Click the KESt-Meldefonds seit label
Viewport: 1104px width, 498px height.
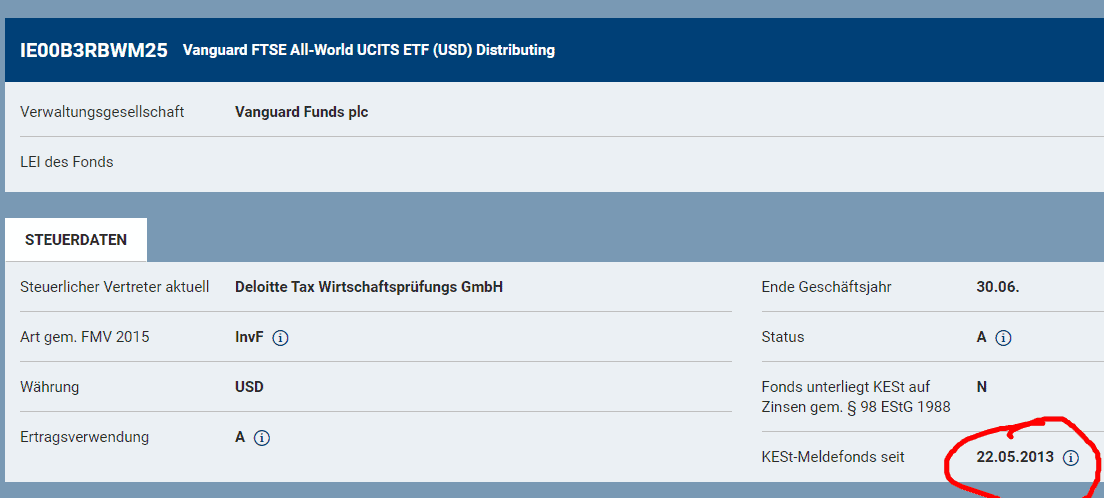pos(833,458)
